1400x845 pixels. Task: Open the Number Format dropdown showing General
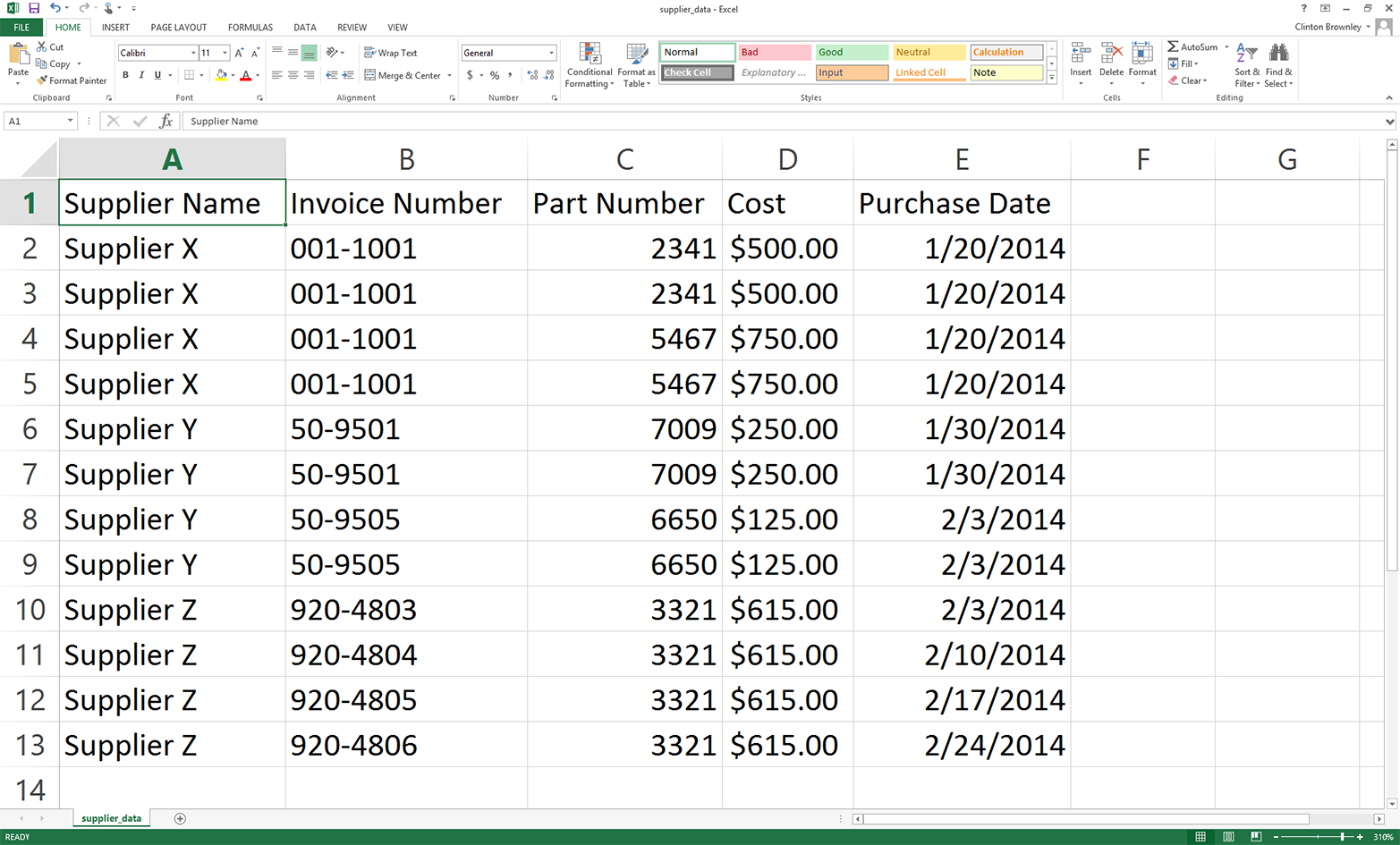(508, 52)
